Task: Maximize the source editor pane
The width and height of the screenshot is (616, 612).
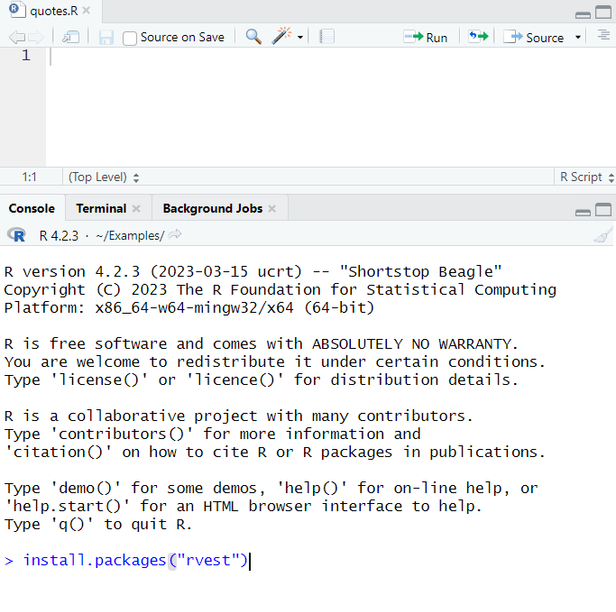Action: pos(603,12)
